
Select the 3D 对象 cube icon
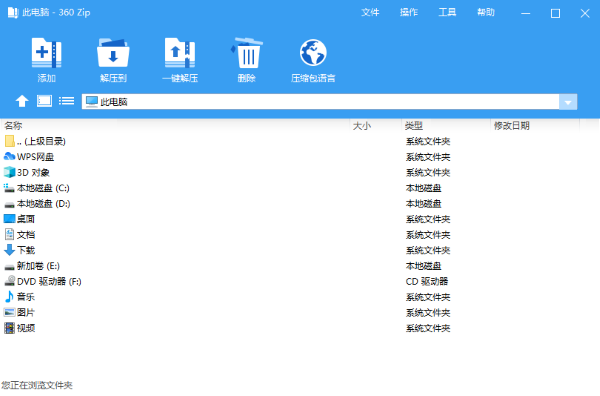click(x=9, y=172)
